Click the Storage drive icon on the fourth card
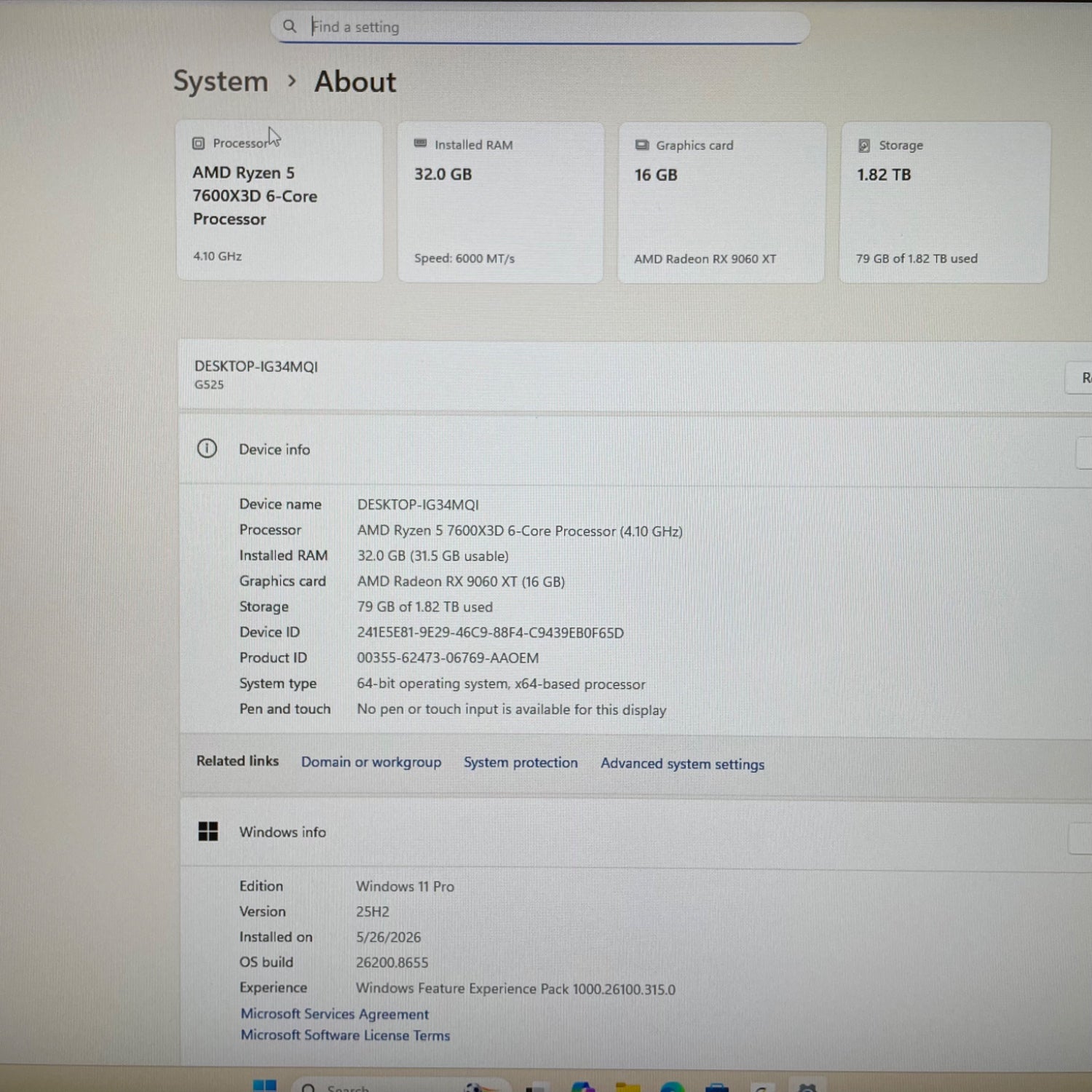1092x1092 pixels. click(864, 146)
